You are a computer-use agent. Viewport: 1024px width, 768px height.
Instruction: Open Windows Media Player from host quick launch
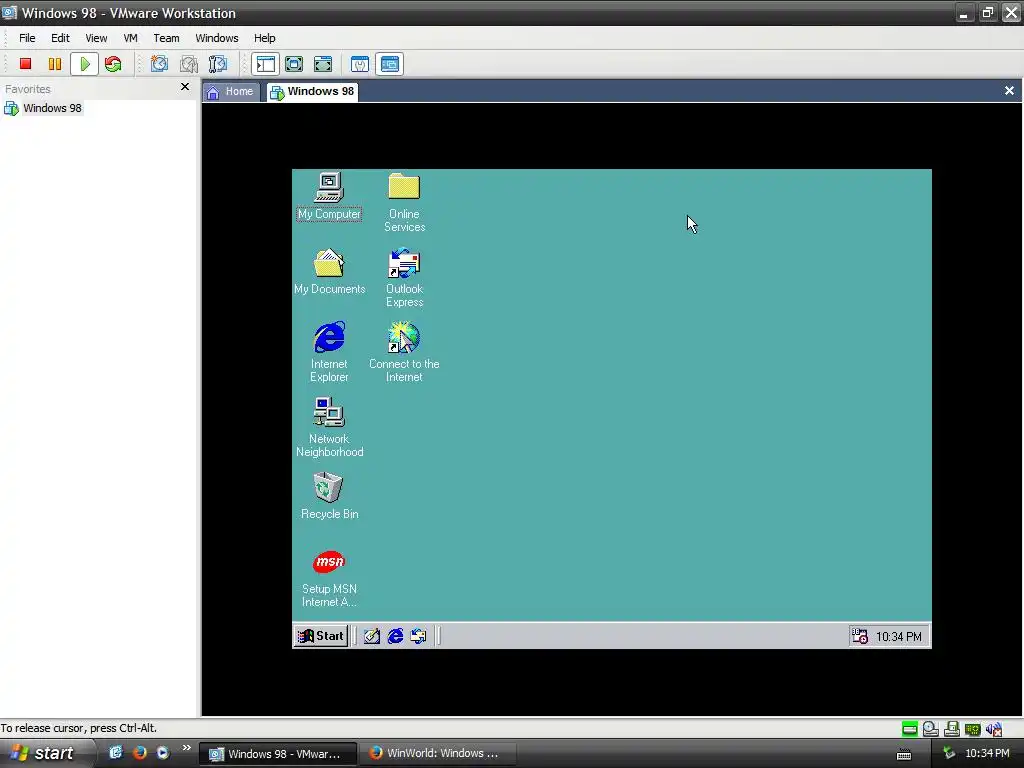coord(163,753)
